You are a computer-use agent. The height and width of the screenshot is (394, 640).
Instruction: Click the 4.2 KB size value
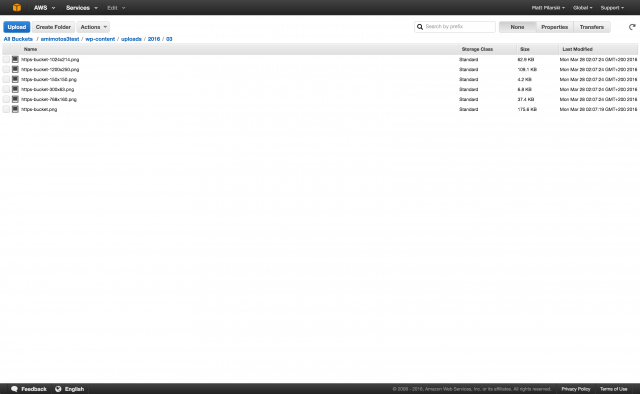[x=524, y=79]
